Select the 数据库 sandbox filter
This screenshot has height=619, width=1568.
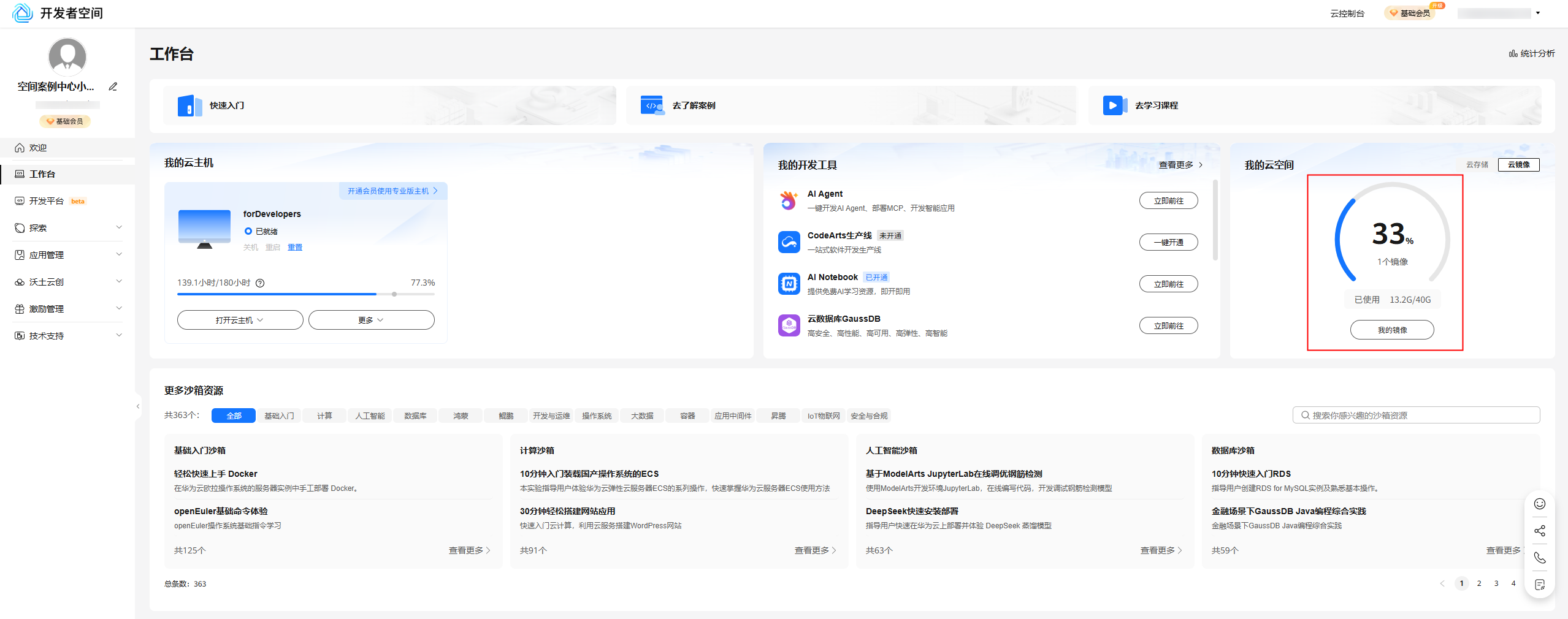415,416
